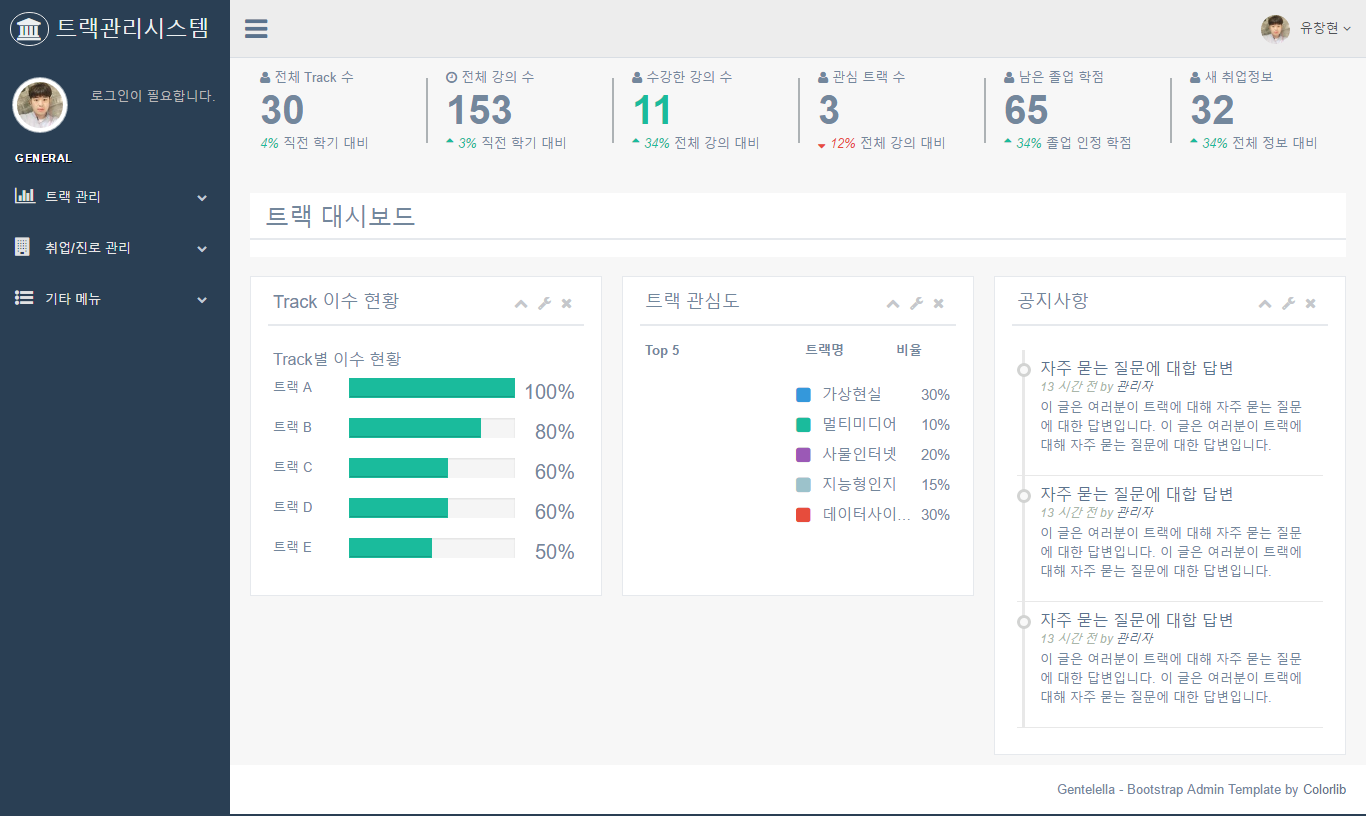Collapse the Track 이수 현황 panel
Screen dimensions: 1366x816
(521, 304)
